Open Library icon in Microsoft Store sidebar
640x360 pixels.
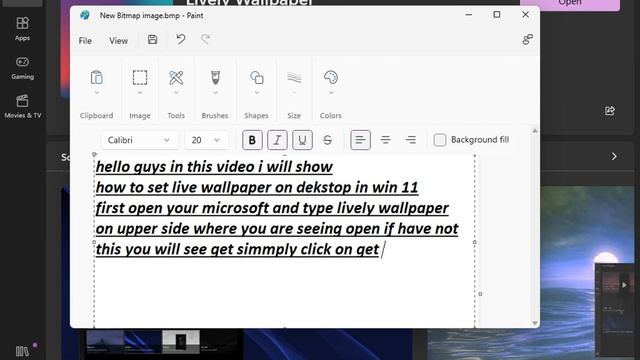tap(22, 351)
